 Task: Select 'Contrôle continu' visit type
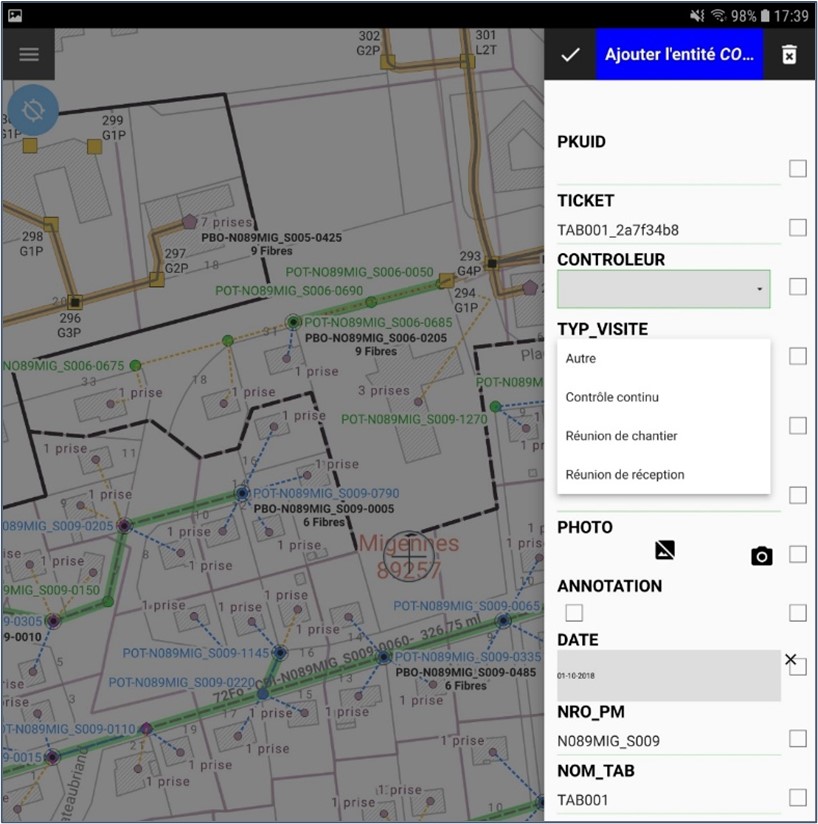[664, 397]
